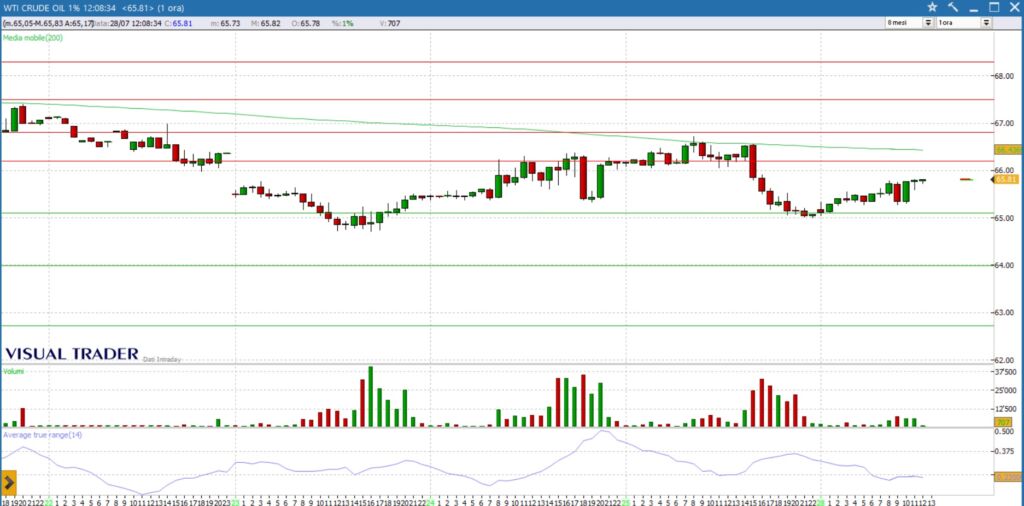Click the volume value tag 707 on axis
The image size is (1024, 506).
click(1003, 423)
